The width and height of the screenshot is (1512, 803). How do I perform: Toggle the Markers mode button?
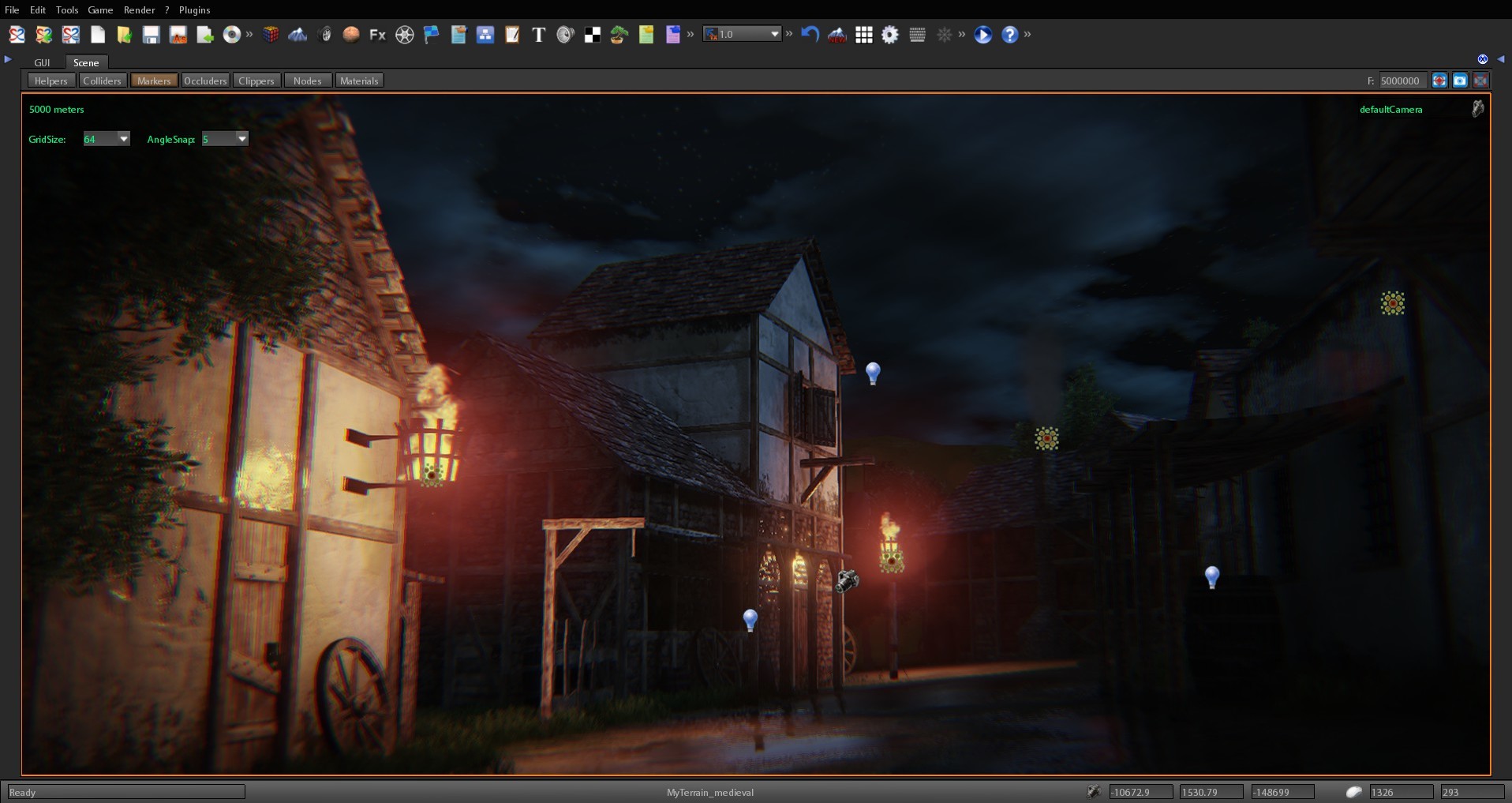pyautogui.click(x=153, y=80)
